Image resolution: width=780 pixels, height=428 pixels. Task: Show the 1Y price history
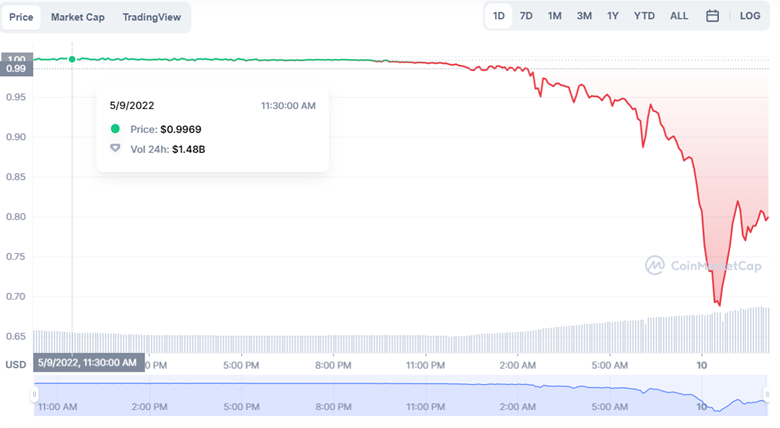click(x=612, y=16)
